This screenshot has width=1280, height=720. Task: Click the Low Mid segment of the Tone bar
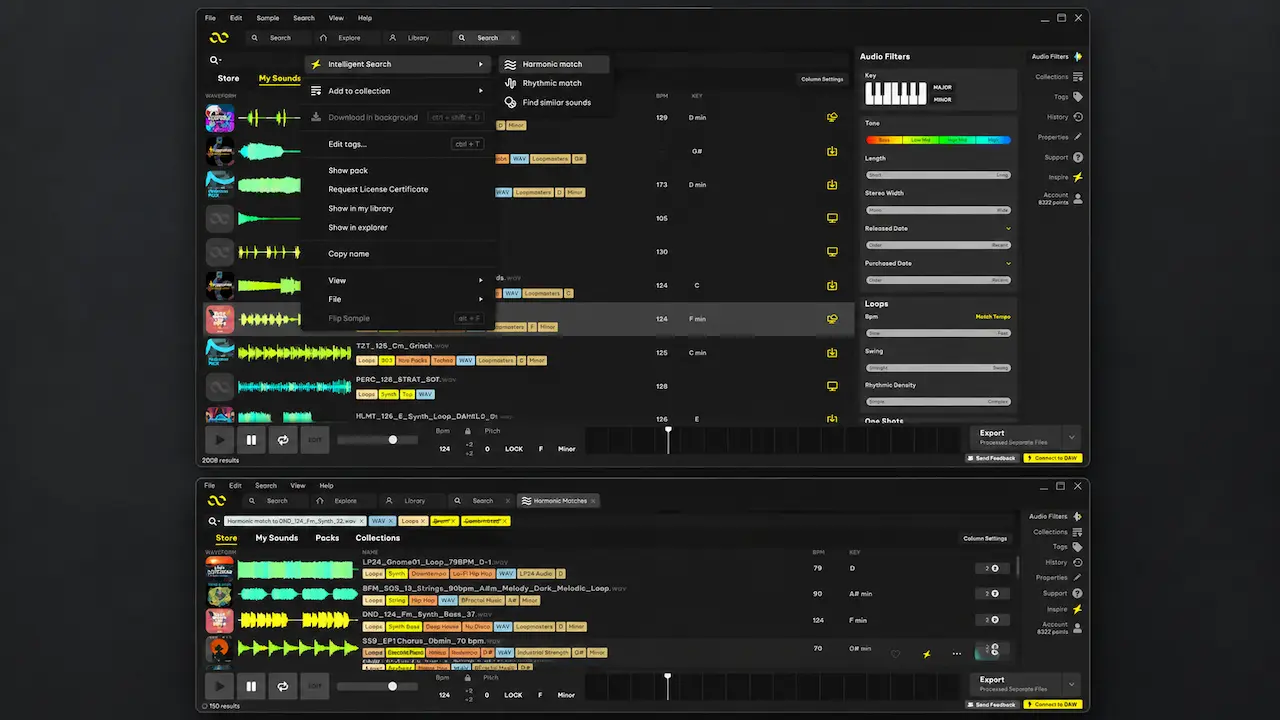click(x=921, y=140)
